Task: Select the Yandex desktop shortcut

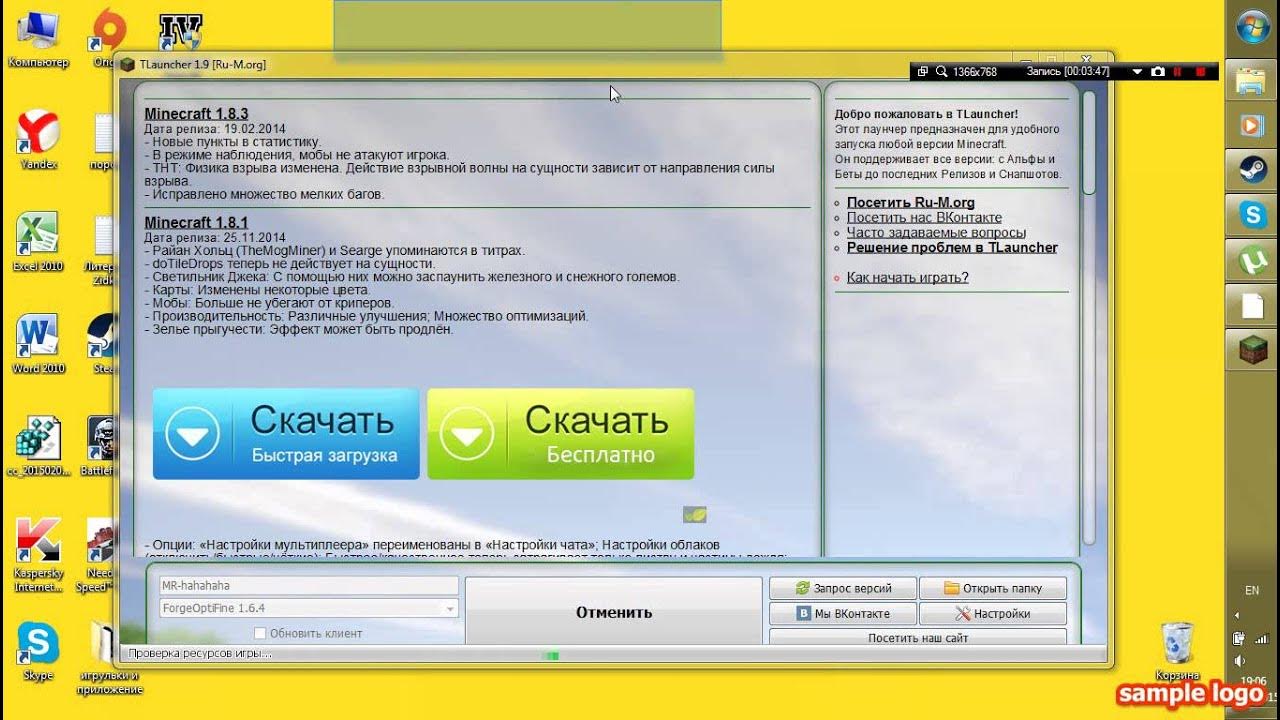Action: (x=38, y=140)
